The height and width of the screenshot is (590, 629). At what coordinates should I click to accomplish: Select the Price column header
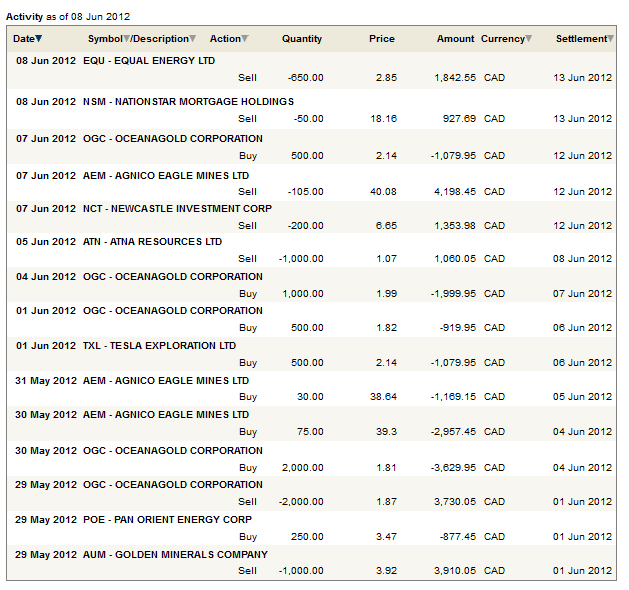click(x=381, y=39)
